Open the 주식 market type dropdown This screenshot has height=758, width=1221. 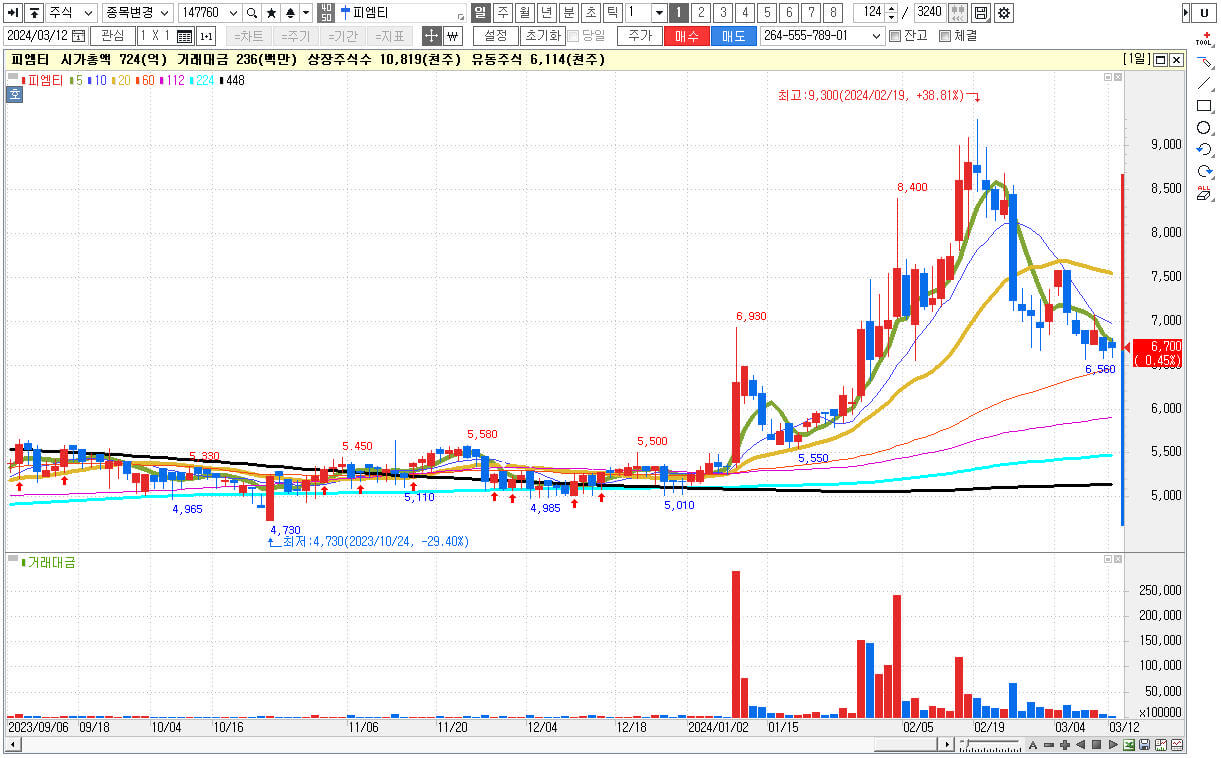click(x=71, y=13)
